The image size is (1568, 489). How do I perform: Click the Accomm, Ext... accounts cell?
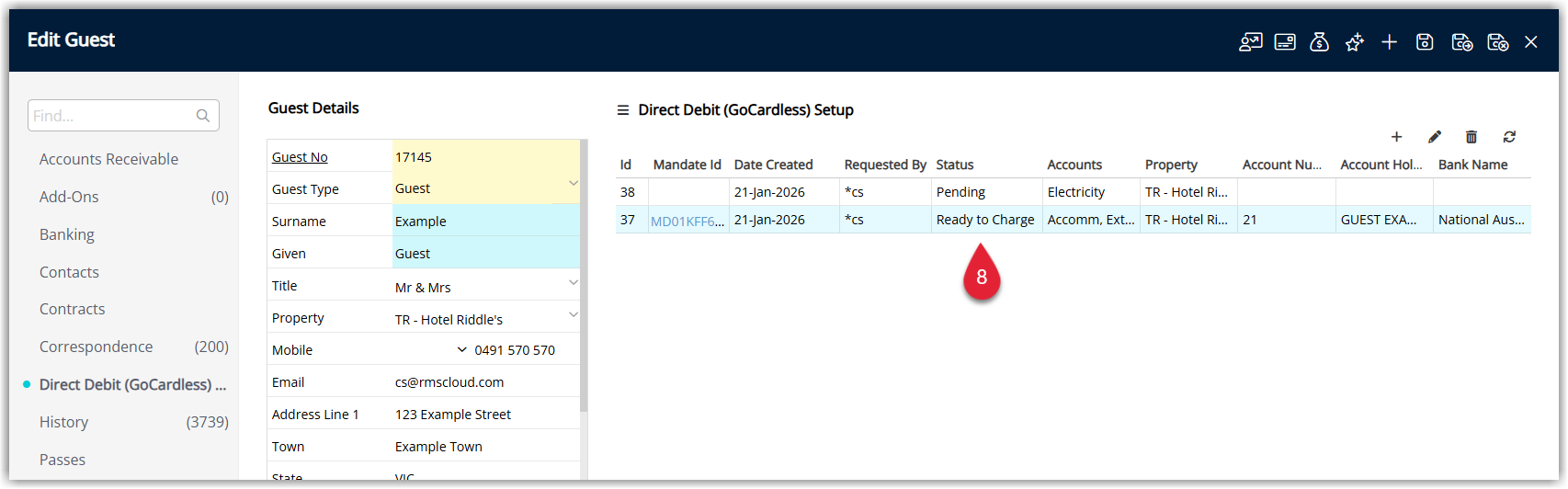tap(1091, 220)
